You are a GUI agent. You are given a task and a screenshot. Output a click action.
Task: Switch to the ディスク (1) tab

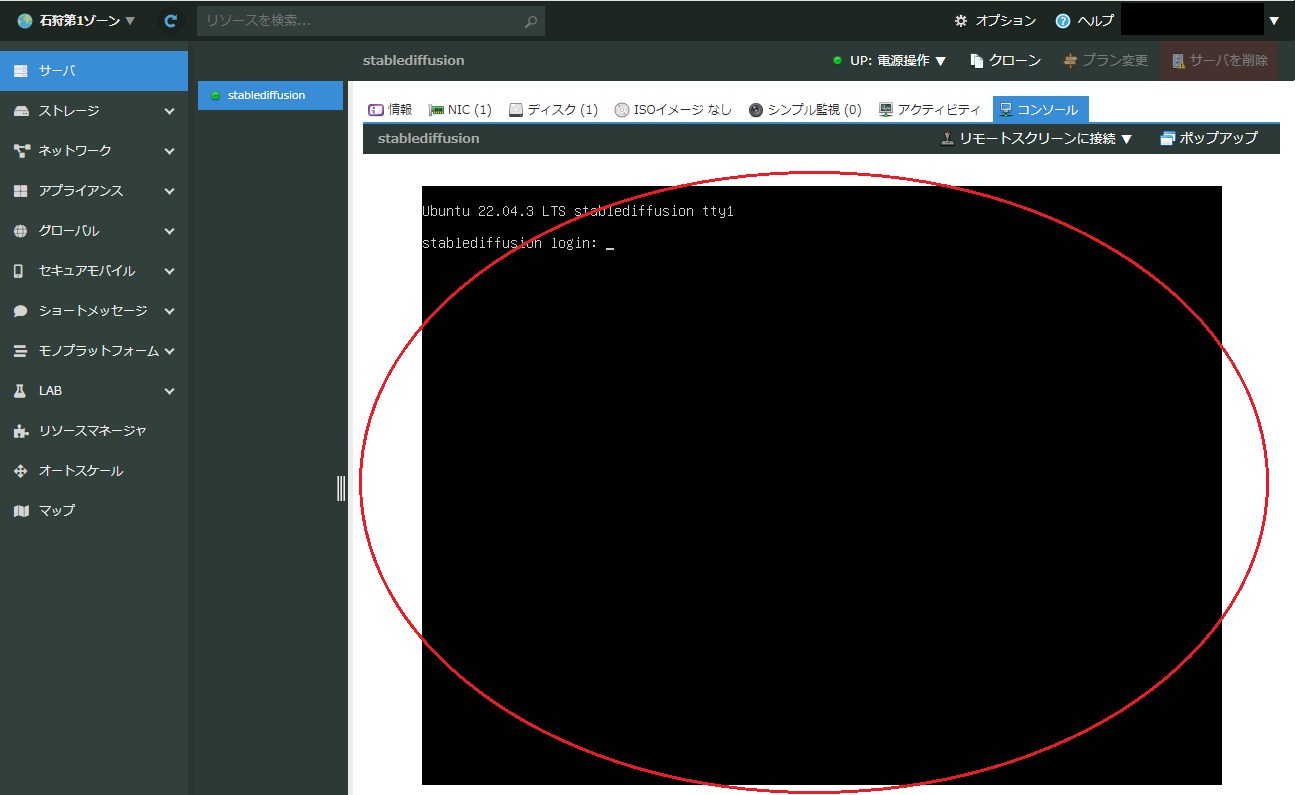553,110
